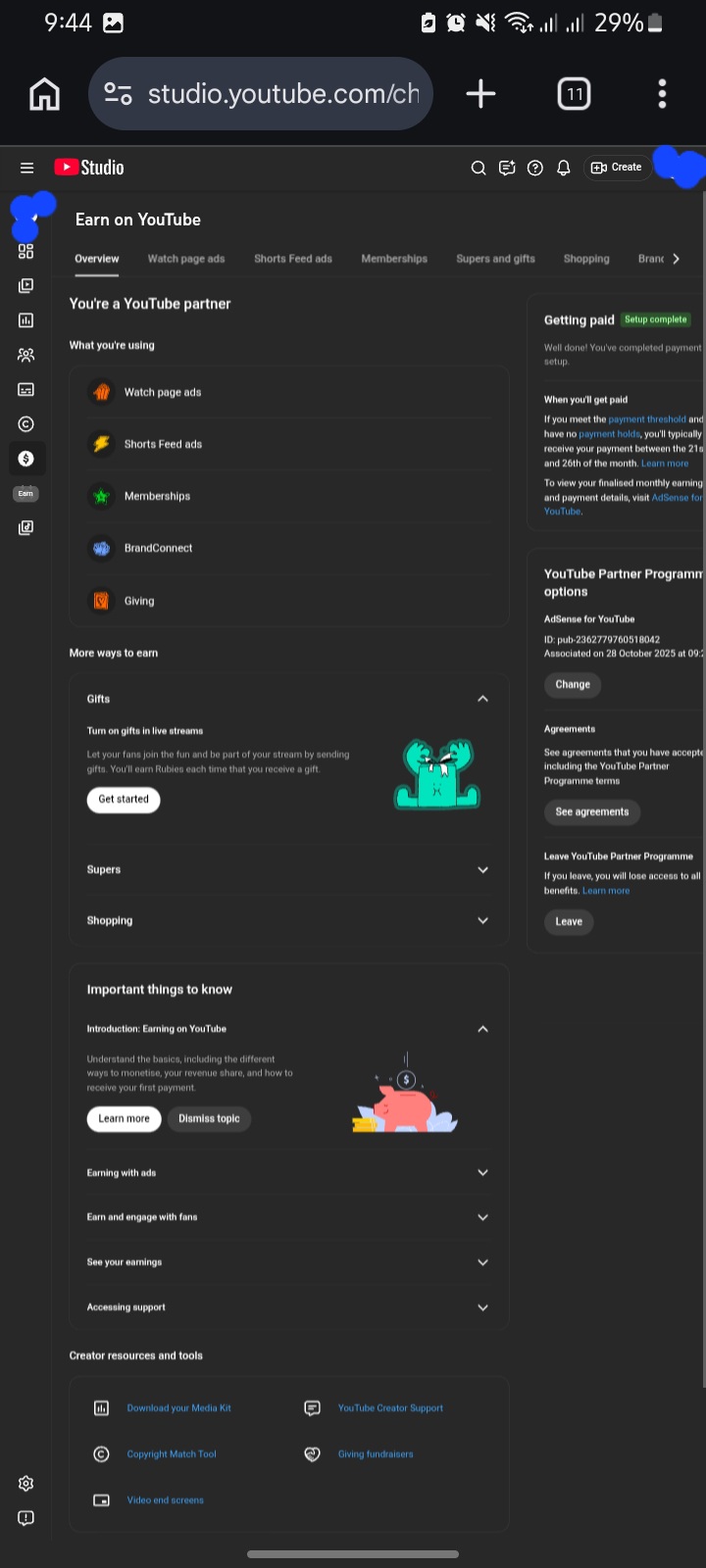Collapse the Gifts section chevron
The image size is (706, 1568).
482,699
